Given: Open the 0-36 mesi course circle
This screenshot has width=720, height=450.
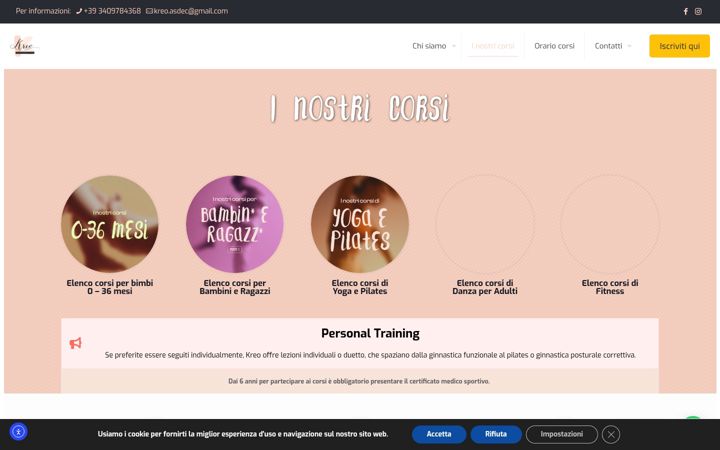Looking at the screenshot, I should (110, 224).
